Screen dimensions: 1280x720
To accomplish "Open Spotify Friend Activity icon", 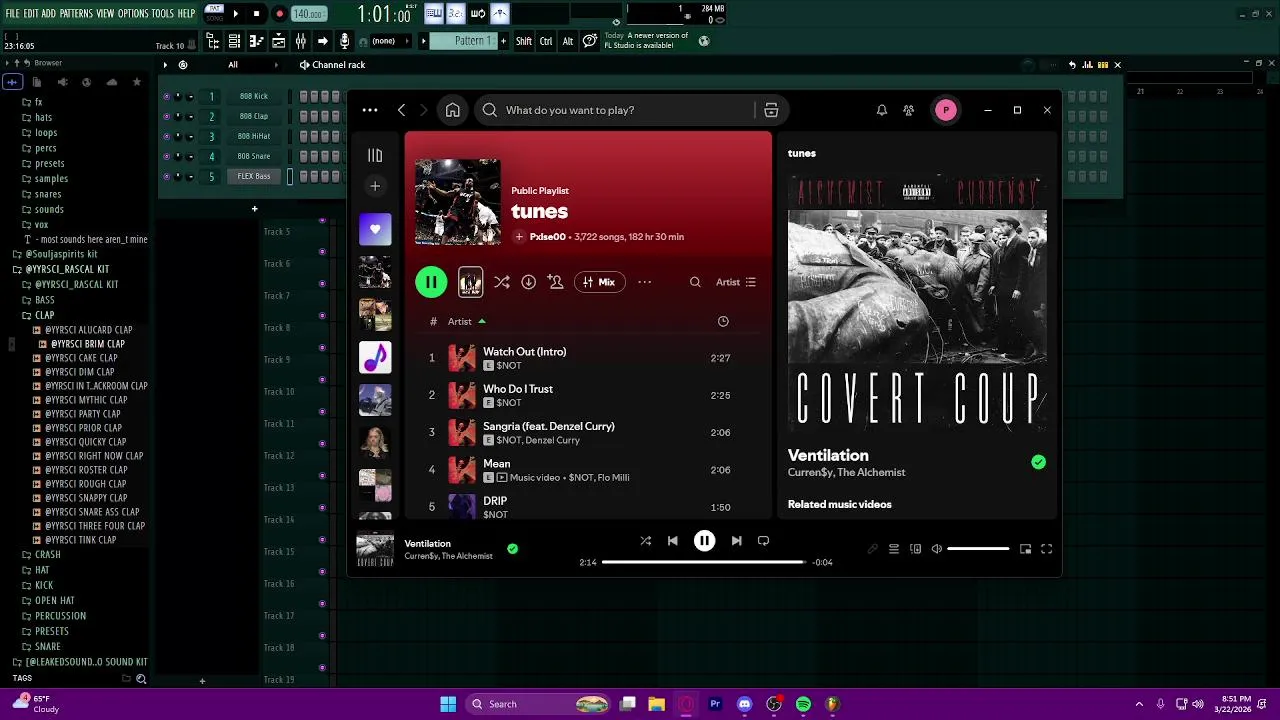I will point(909,110).
